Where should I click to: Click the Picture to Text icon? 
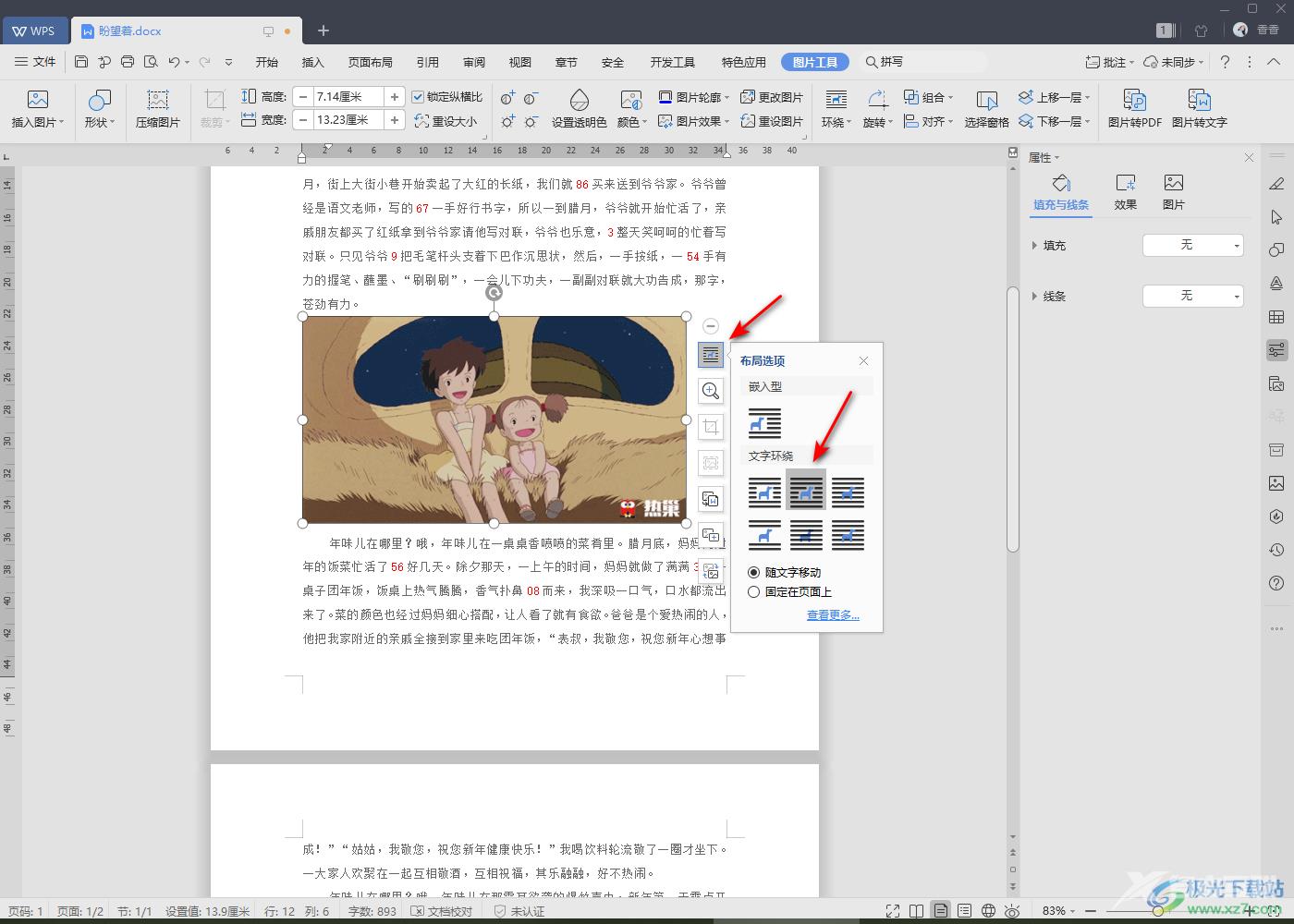tap(1199, 108)
